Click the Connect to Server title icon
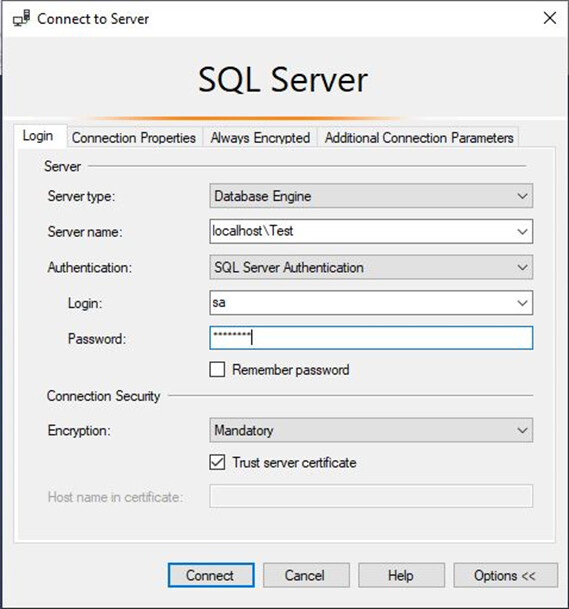Viewport: 569px width, 609px height. coord(21,18)
